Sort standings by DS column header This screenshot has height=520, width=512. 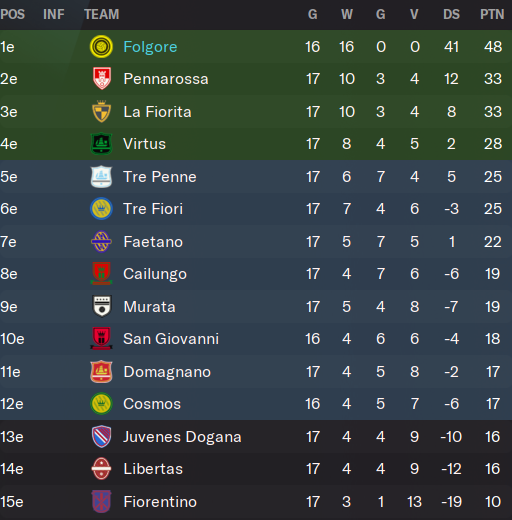click(x=451, y=14)
